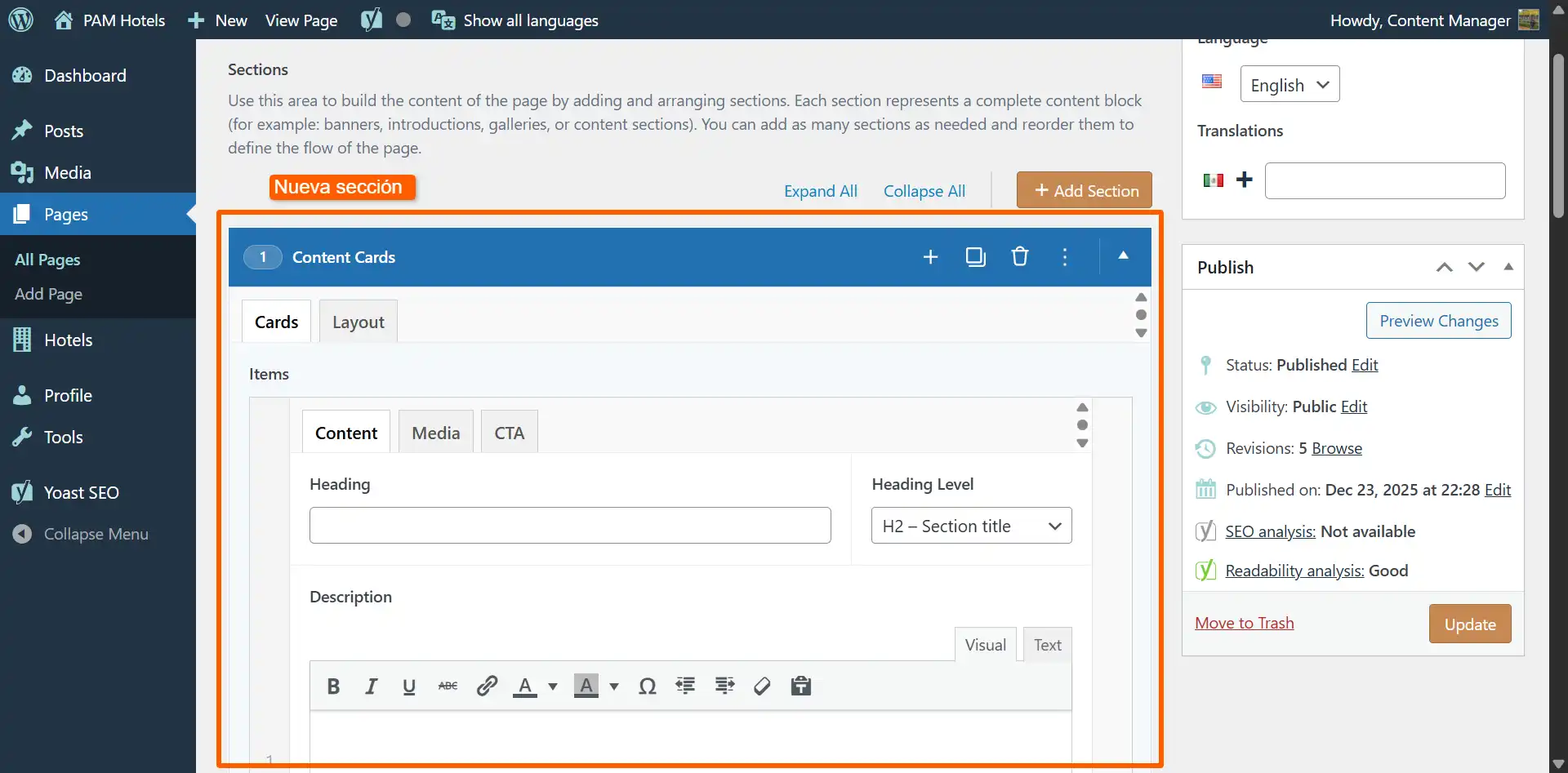Click the Paste as text icon
The width and height of the screenshot is (1568, 773).
(800, 686)
